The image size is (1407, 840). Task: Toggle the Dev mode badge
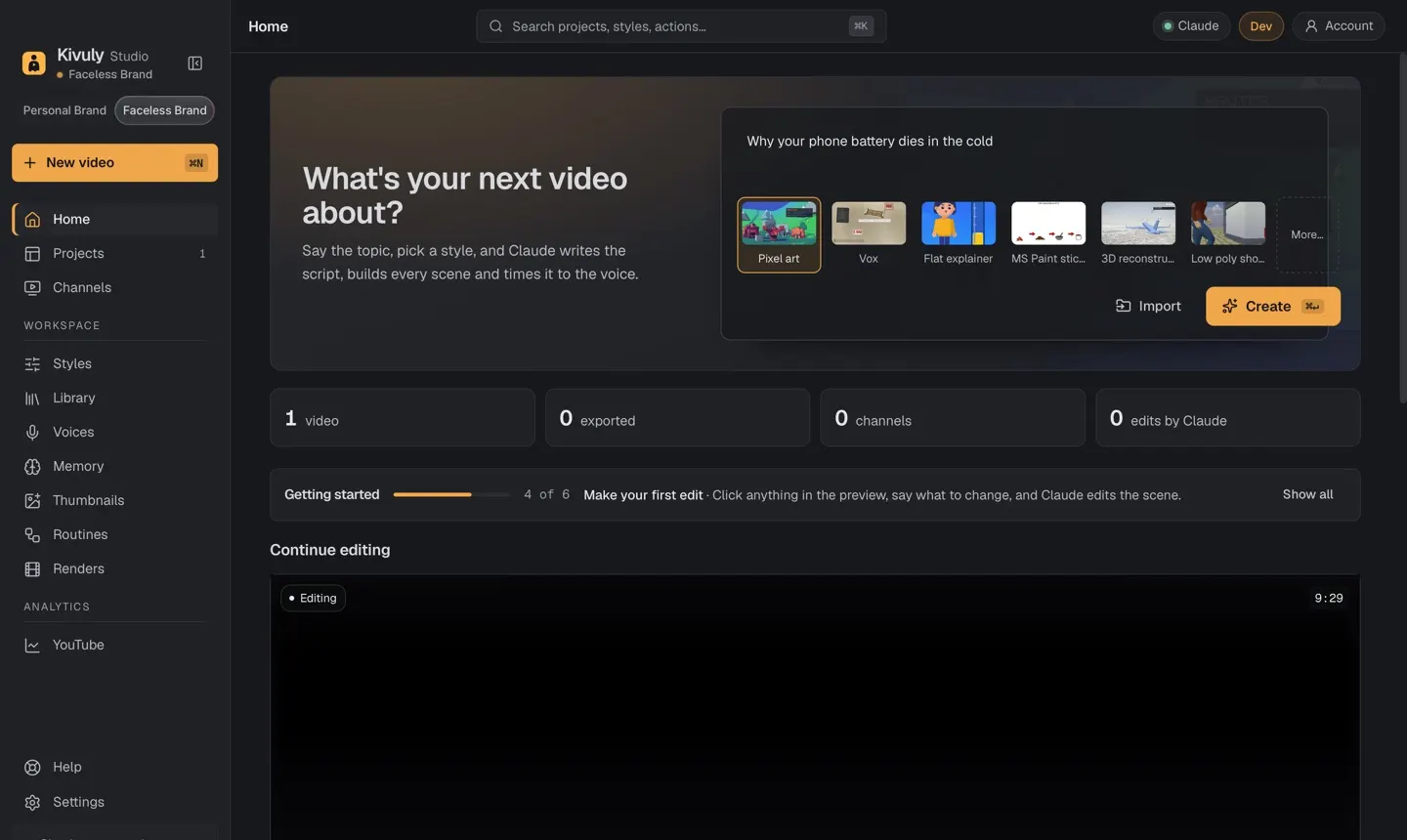tap(1260, 26)
